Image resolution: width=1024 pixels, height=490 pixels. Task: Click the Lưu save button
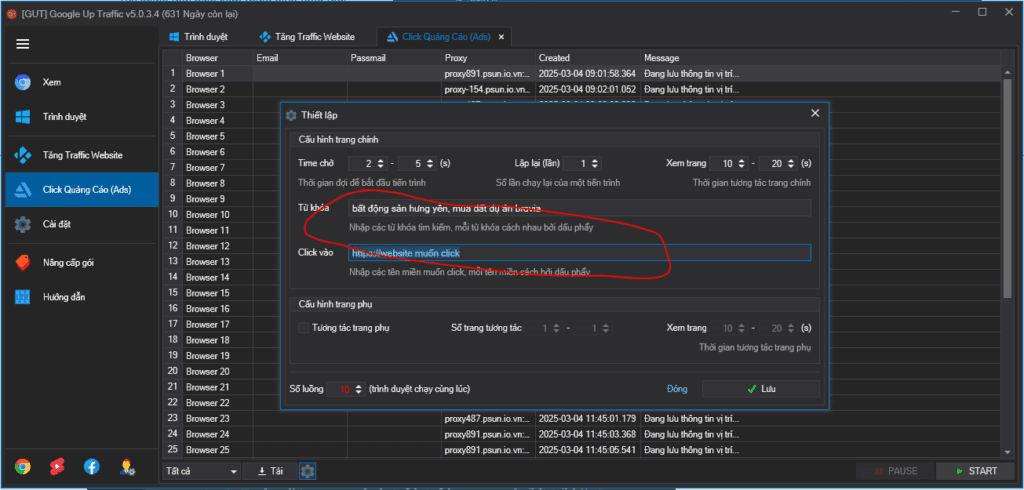(761, 389)
